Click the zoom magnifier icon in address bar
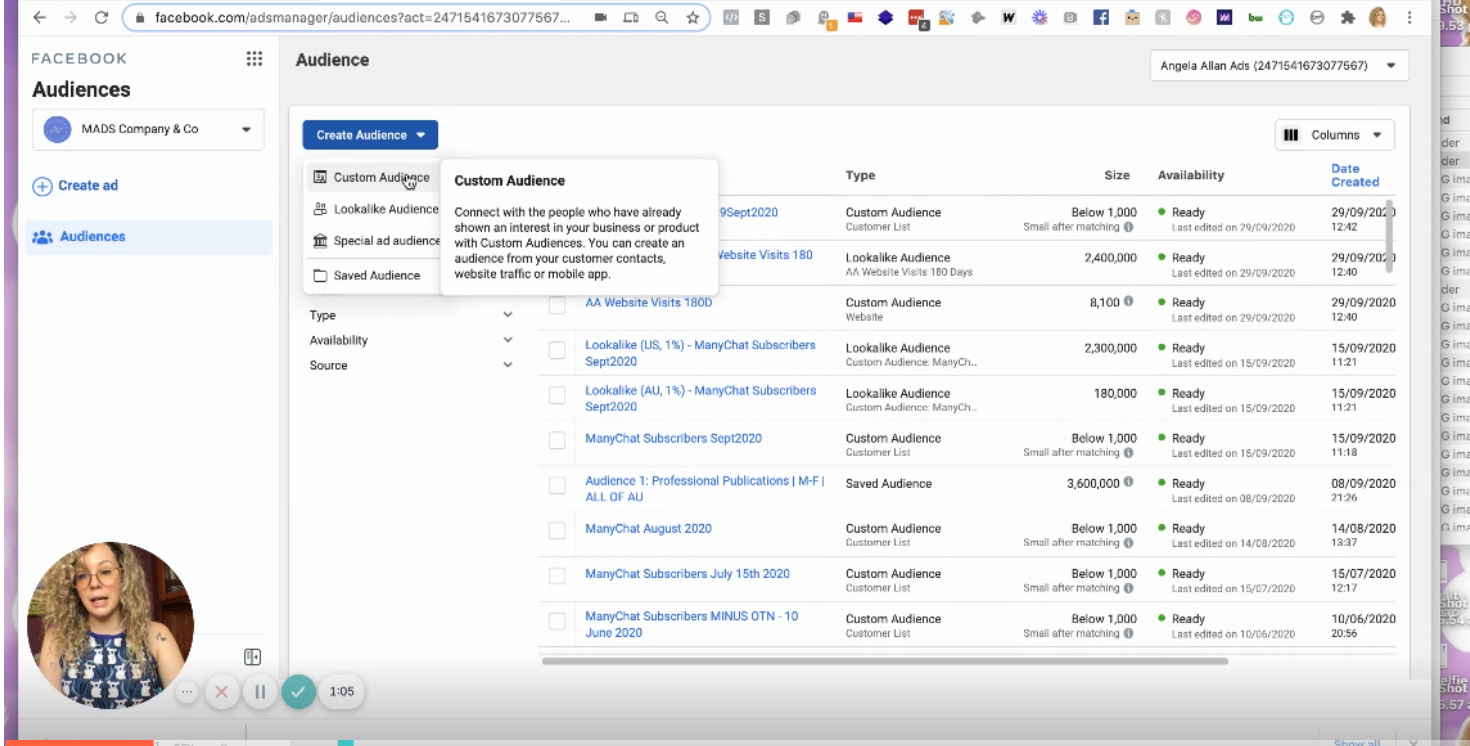The width and height of the screenshot is (1470, 746). tap(663, 17)
